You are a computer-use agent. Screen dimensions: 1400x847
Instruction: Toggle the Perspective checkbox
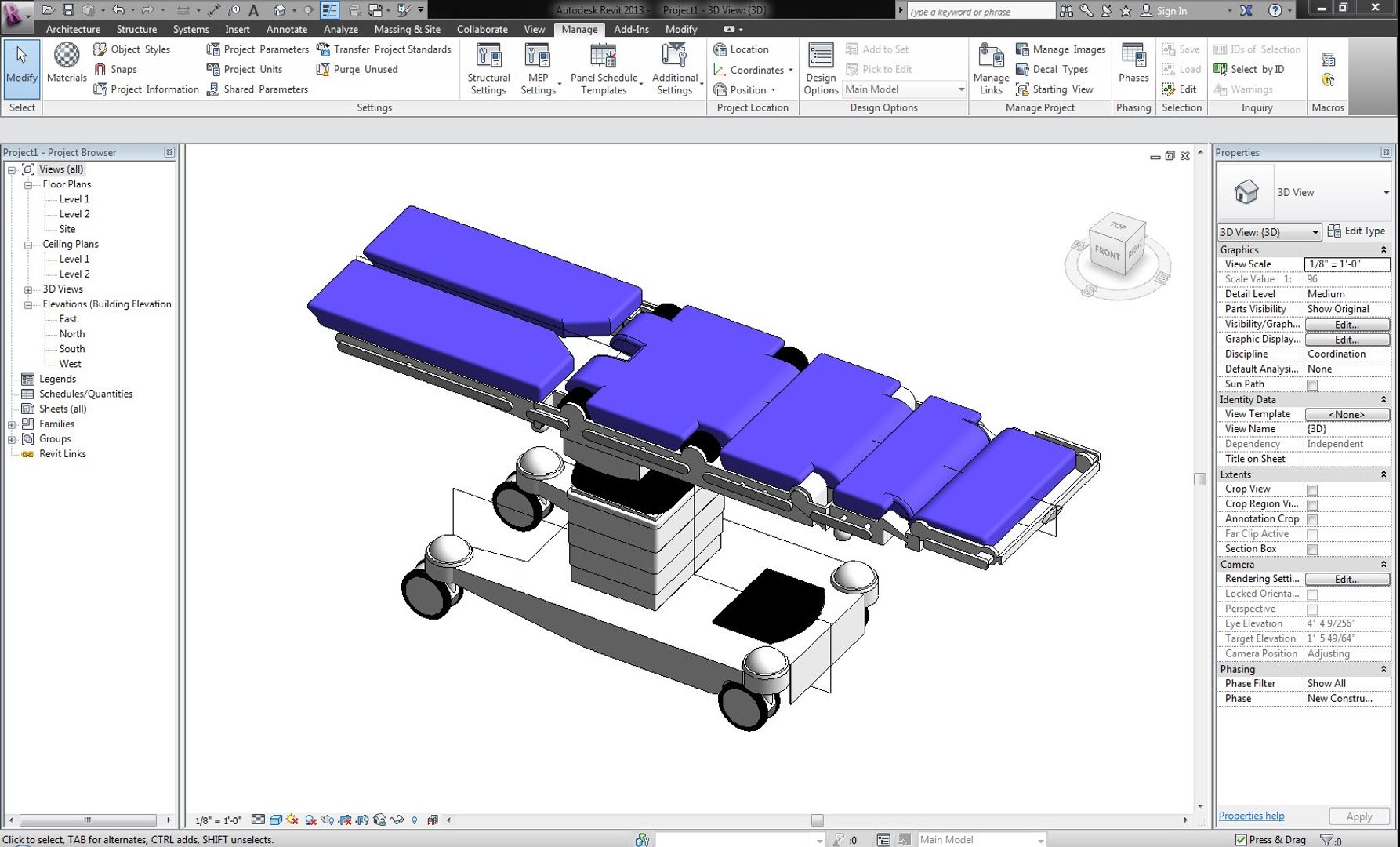pyautogui.click(x=1312, y=609)
